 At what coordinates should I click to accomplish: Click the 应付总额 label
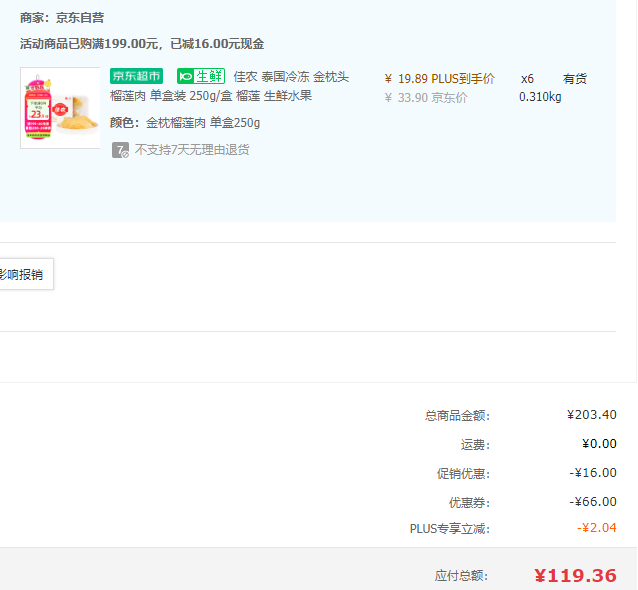461,576
